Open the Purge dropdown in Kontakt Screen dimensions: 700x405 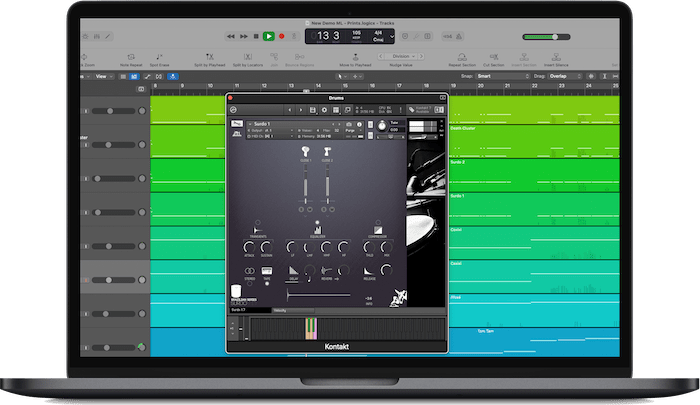[x=351, y=130]
